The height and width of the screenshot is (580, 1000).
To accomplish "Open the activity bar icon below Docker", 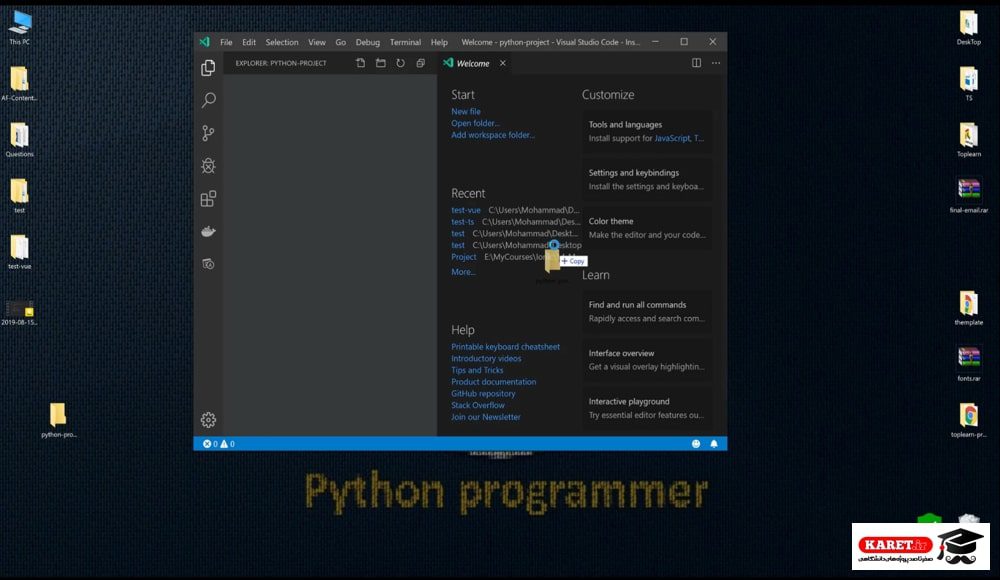I will click(x=208, y=264).
